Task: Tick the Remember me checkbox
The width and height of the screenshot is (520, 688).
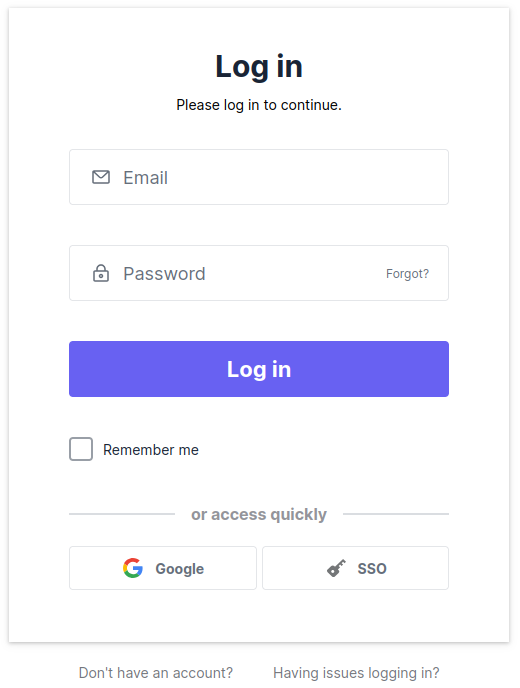Action: pyautogui.click(x=81, y=449)
